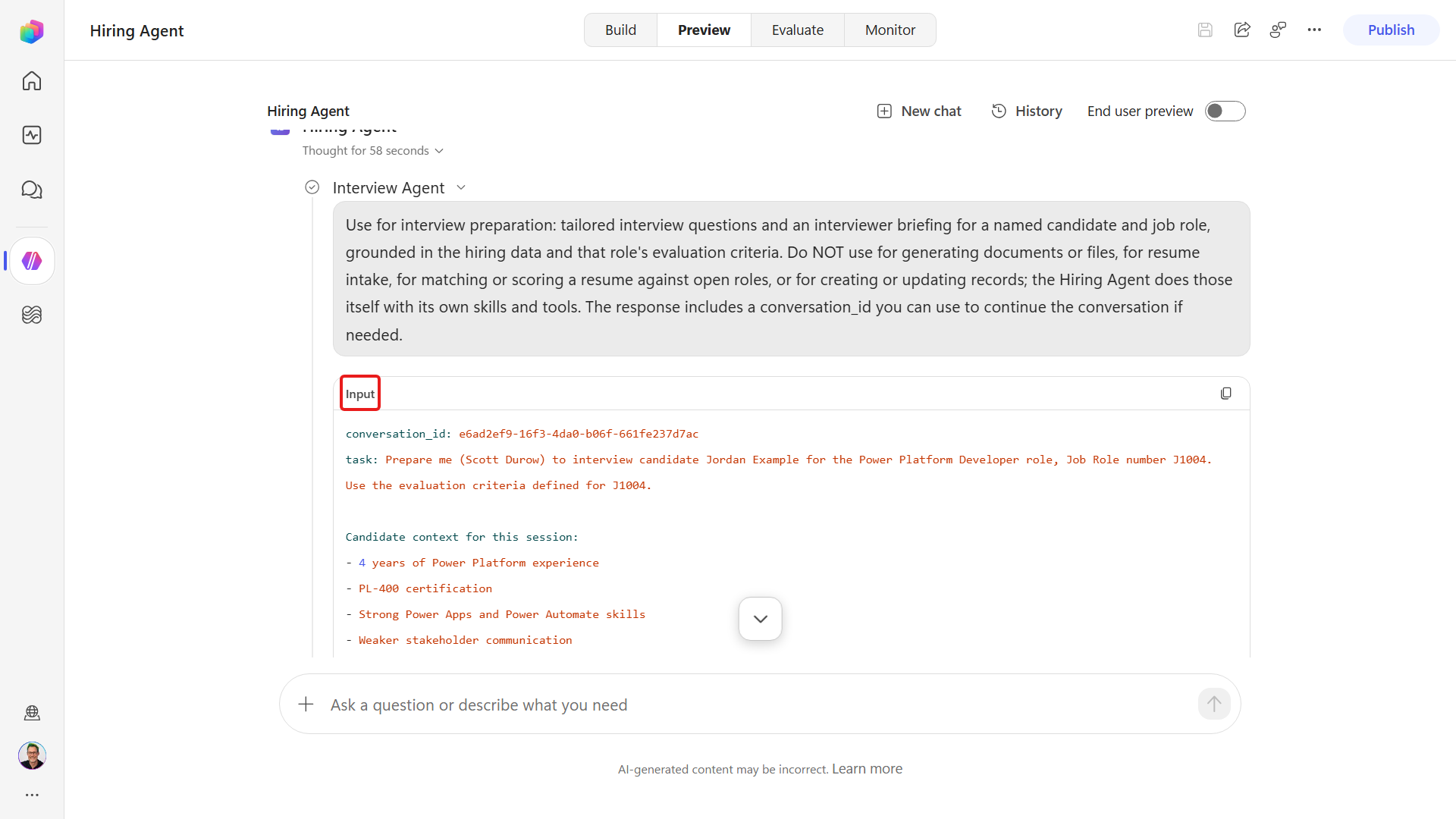Open the app logo at top of sidebar

click(32, 31)
